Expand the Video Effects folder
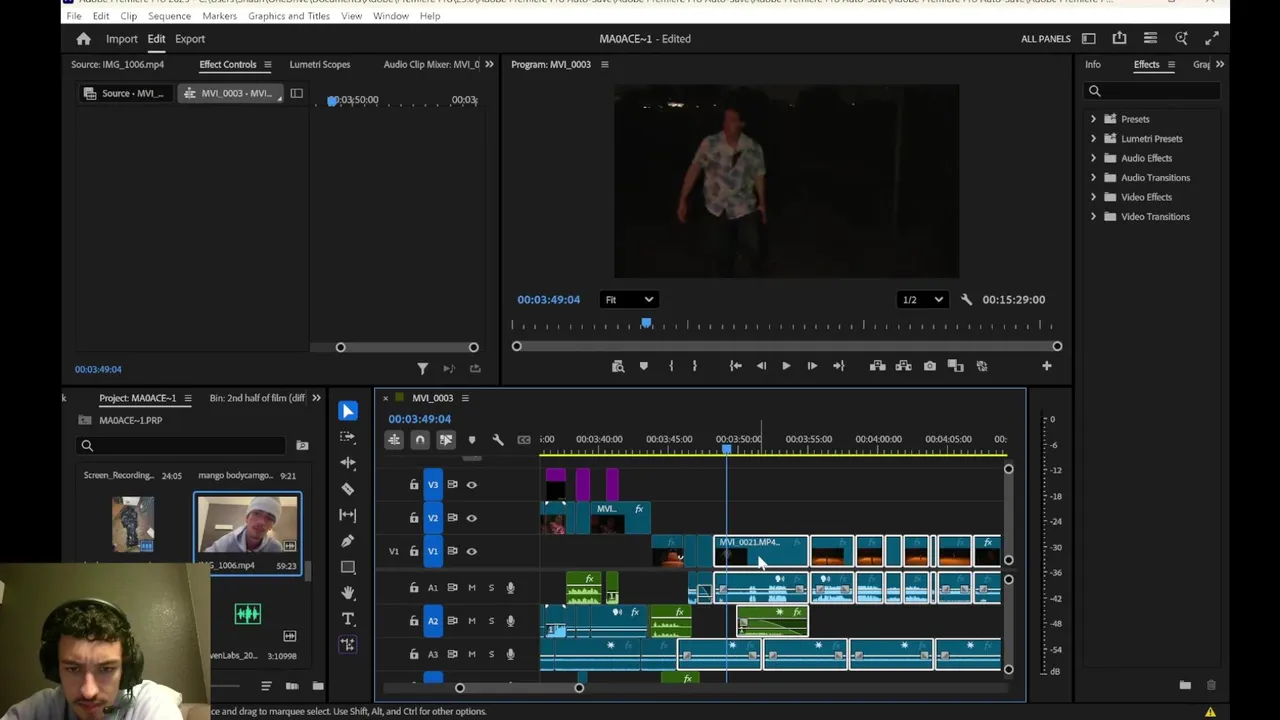Viewport: 1280px width, 720px height. tap(1093, 197)
